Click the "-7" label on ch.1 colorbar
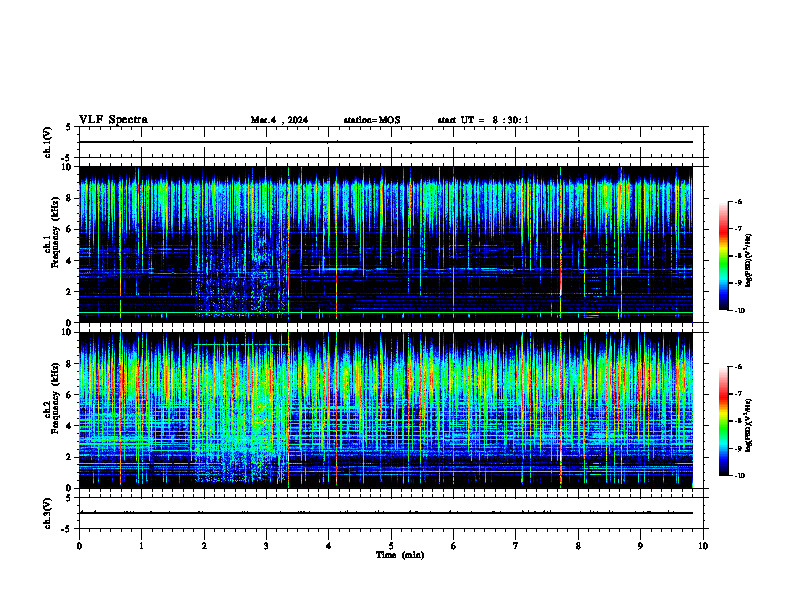Screen dimensions: 792x612 pos(738,229)
